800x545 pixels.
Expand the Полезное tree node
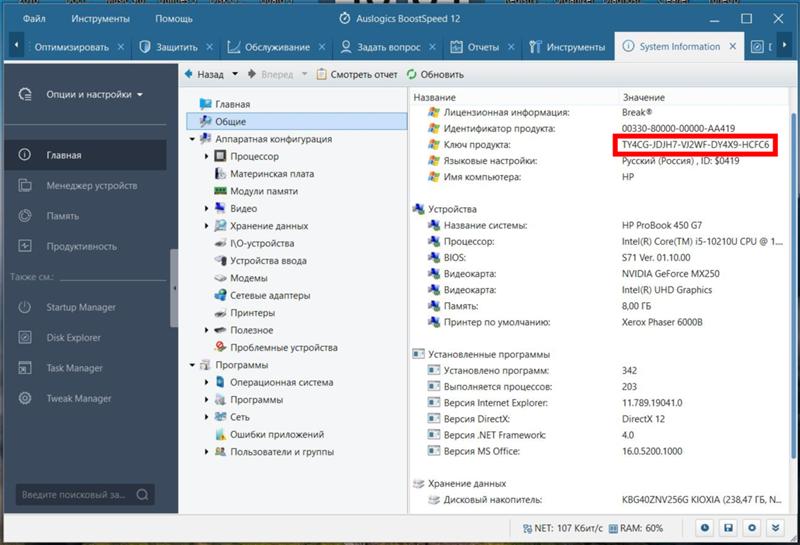tap(207, 330)
